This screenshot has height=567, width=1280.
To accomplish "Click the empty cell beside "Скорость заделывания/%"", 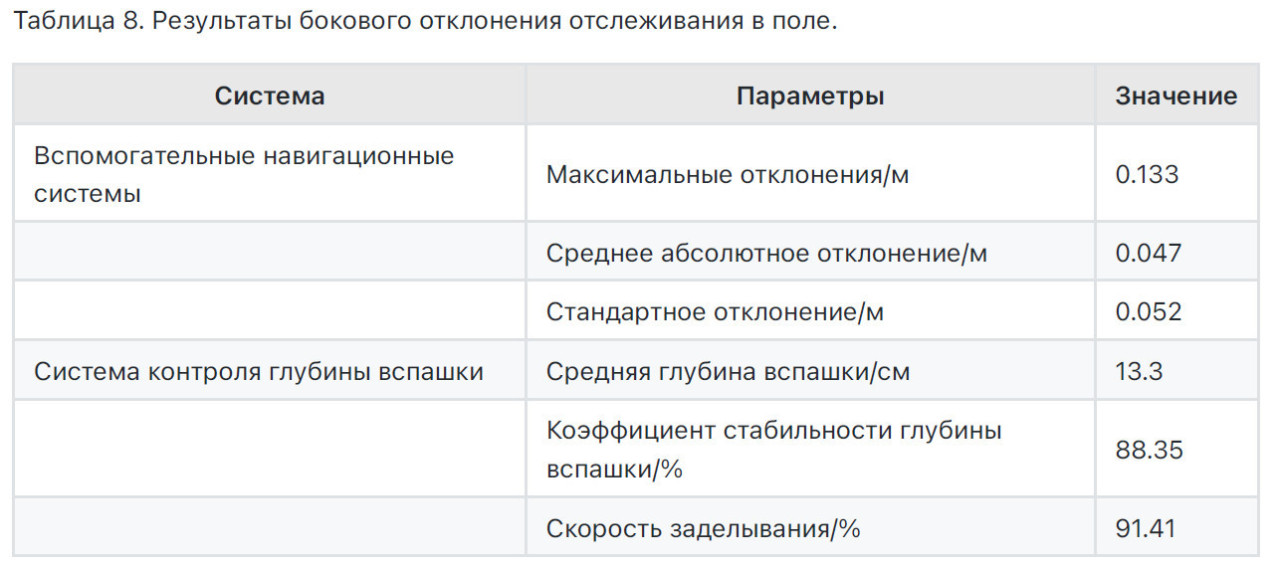I will click(269, 528).
